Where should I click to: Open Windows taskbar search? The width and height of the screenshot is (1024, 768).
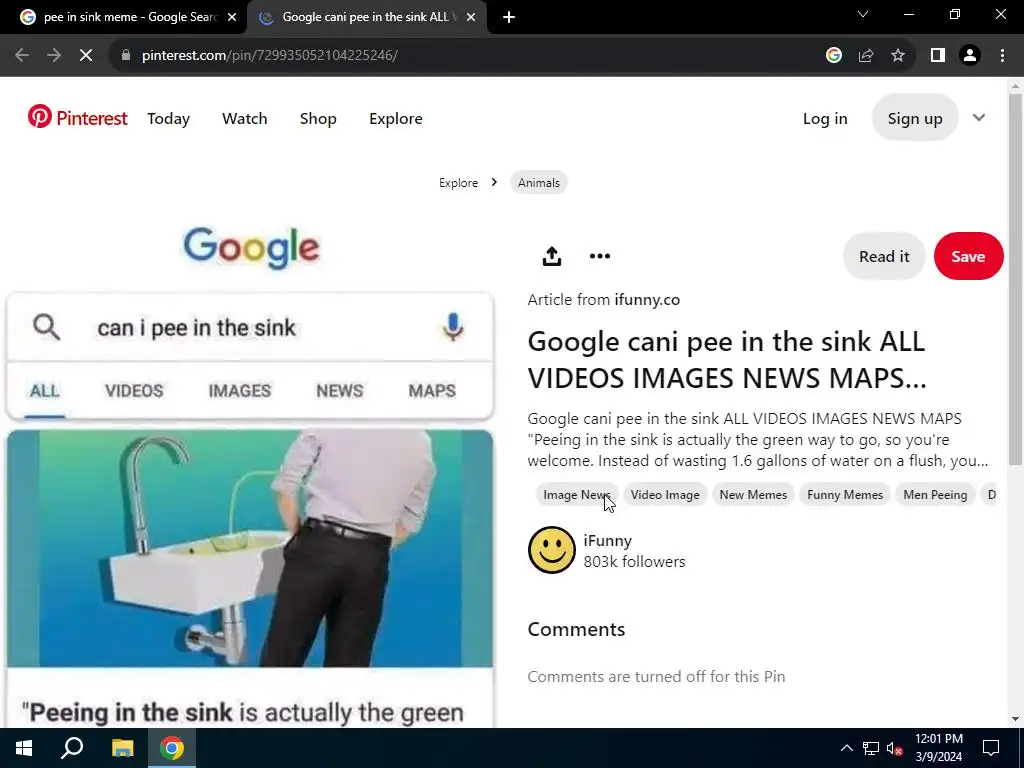click(x=72, y=748)
